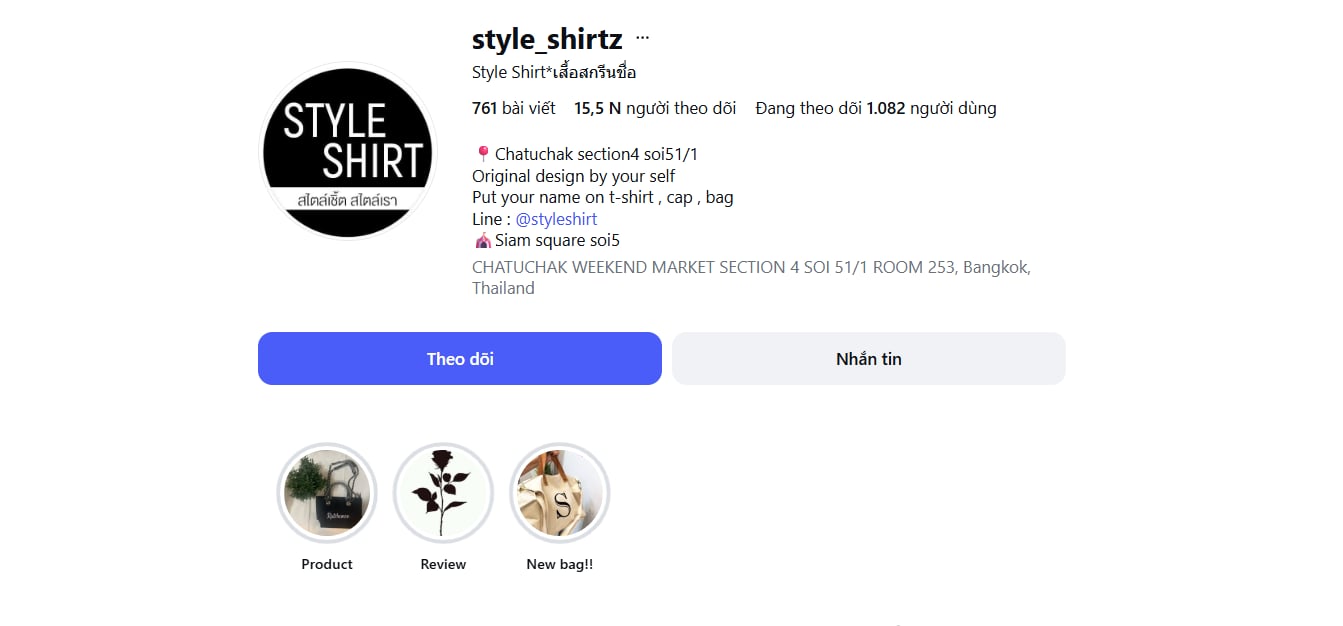Click the style_shirtz username heading
Viewport: 1343px width, 626px height.
click(x=547, y=40)
